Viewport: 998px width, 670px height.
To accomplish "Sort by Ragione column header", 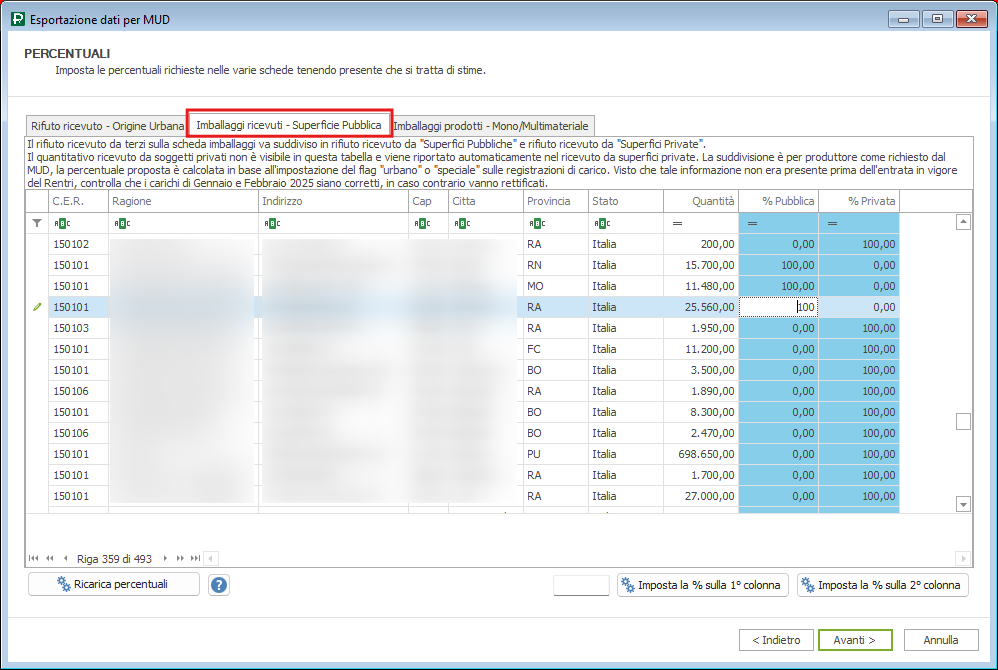I will click(x=183, y=201).
